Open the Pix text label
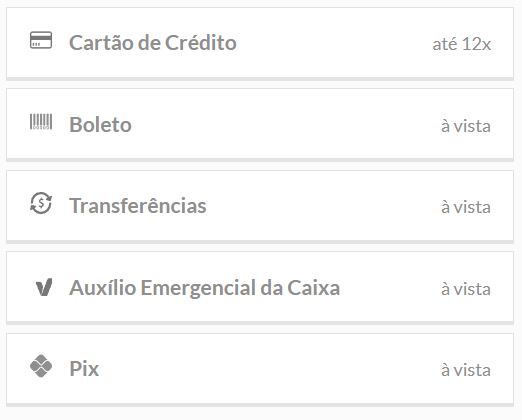 [84, 369]
